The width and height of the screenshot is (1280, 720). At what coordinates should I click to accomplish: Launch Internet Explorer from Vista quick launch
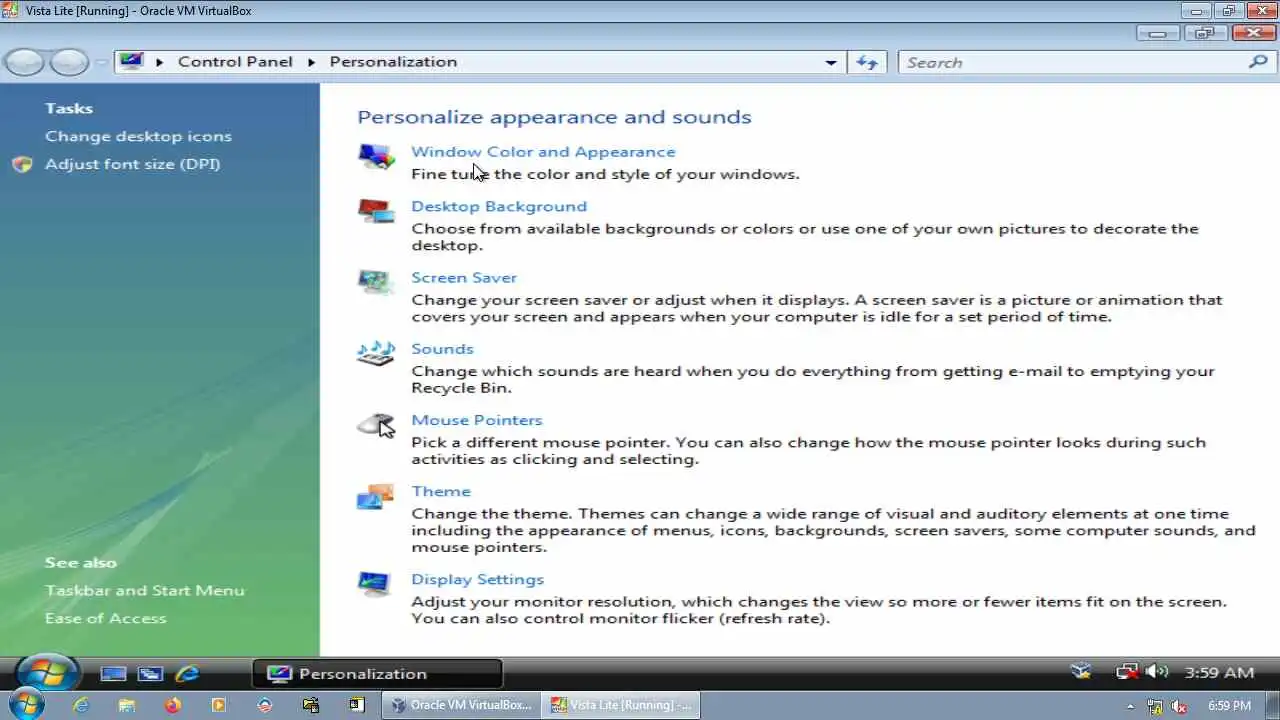click(x=187, y=674)
